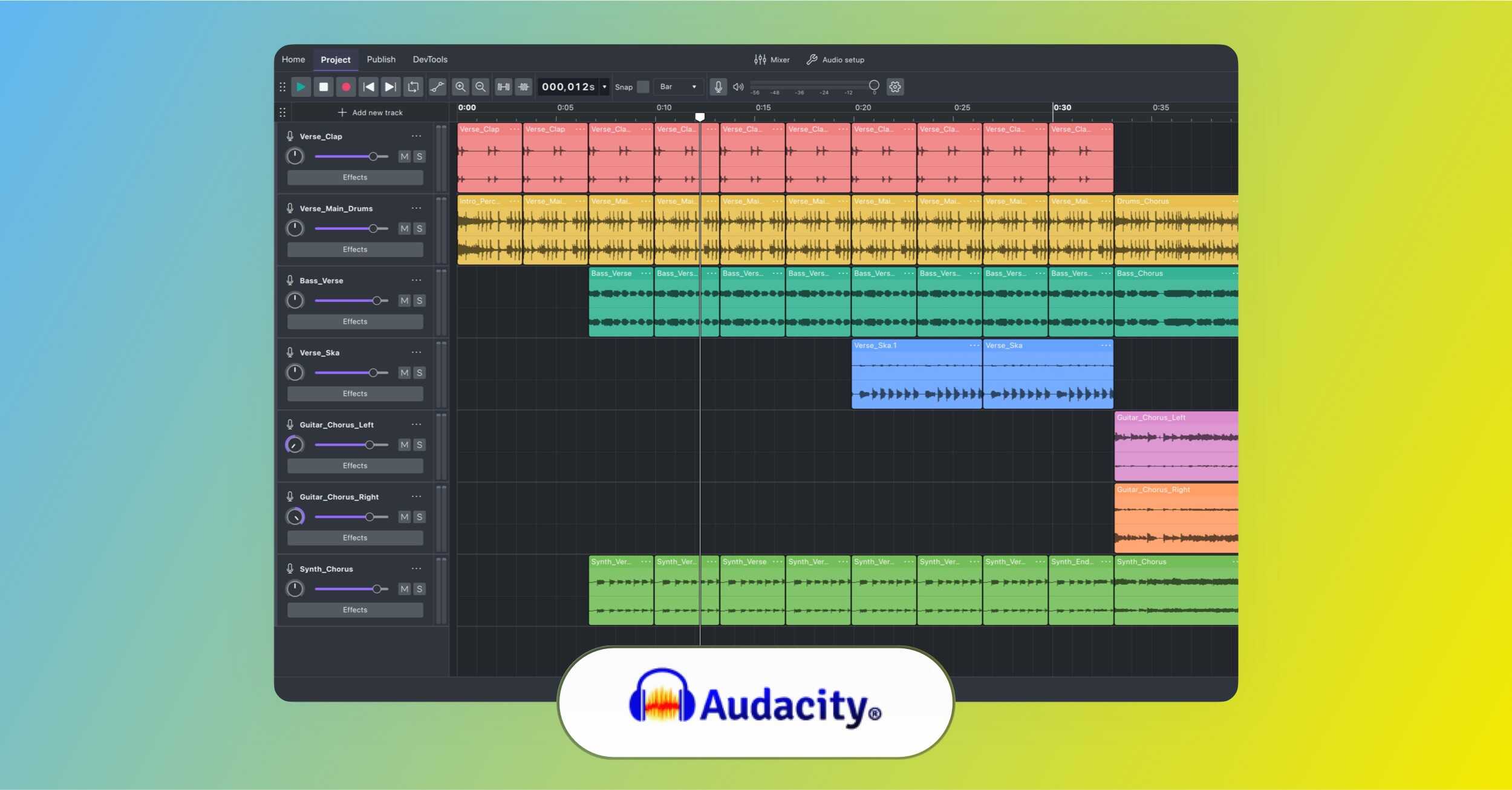Click the microphone record meter icon
The image size is (1512, 790).
(718, 87)
